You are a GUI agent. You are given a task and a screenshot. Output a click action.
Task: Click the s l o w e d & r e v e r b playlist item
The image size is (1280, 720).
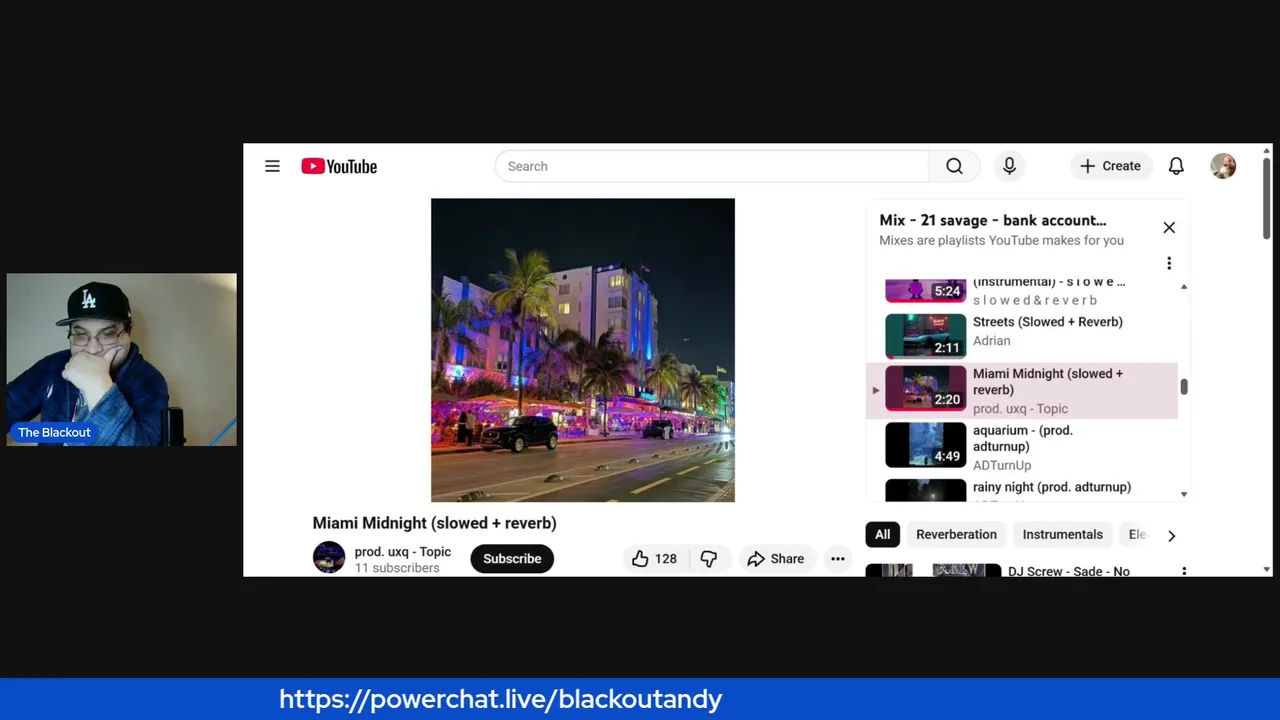[x=1022, y=292]
